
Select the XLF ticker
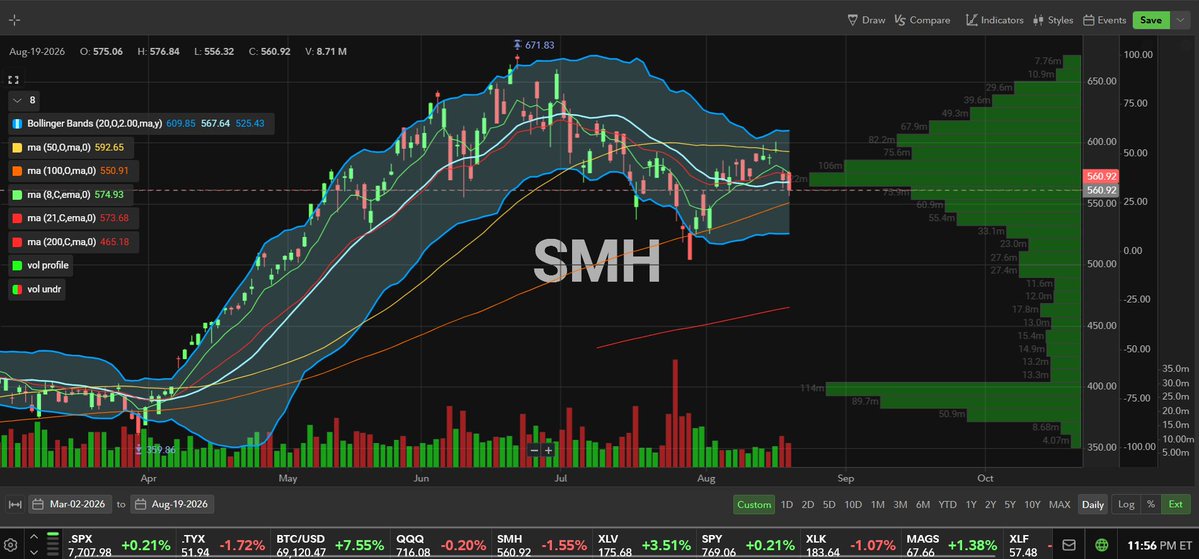1027,545
